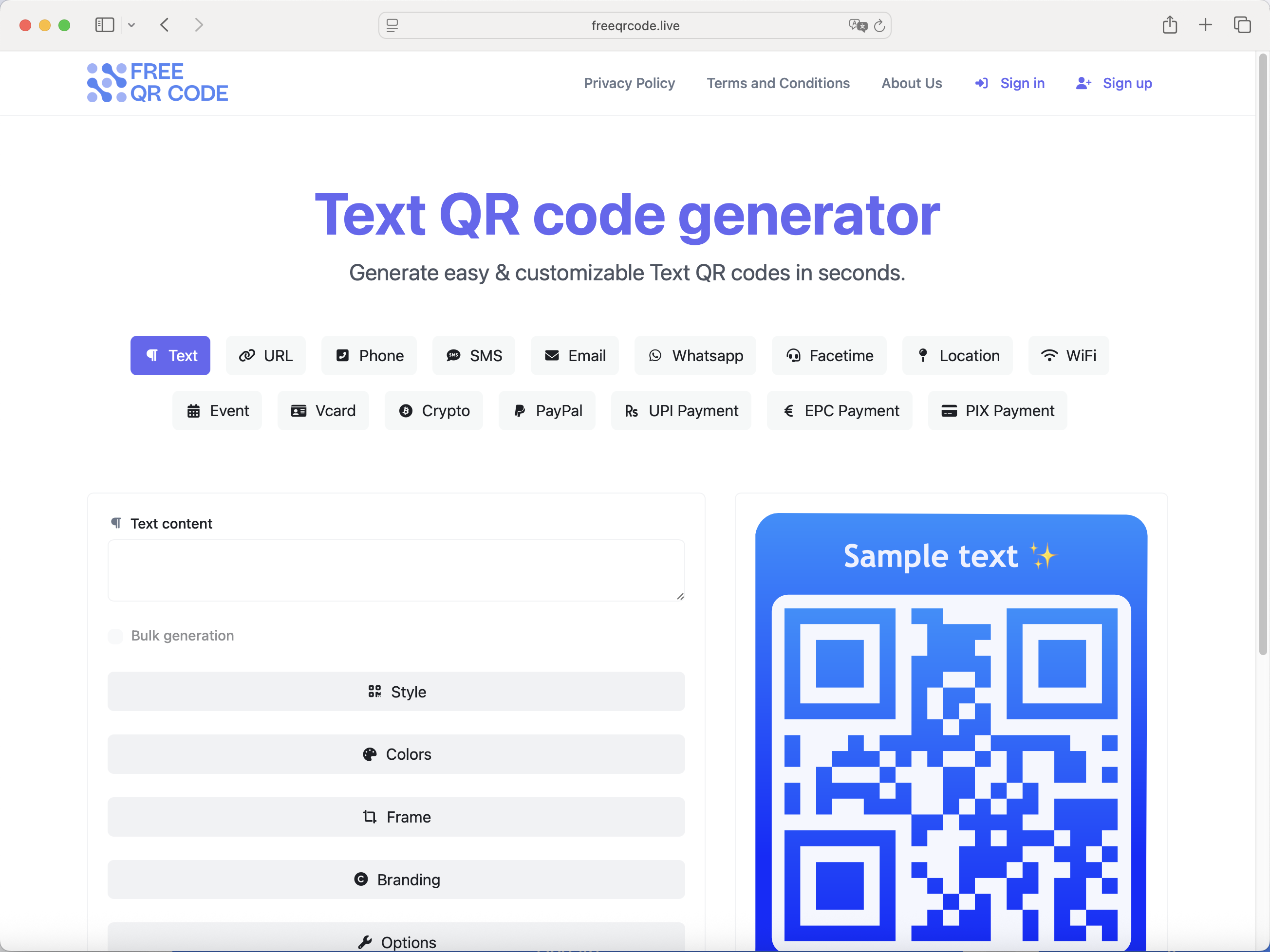This screenshot has width=1270, height=952.
Task: Select the WiFi QR type tab
Action: click(1068, 356)
